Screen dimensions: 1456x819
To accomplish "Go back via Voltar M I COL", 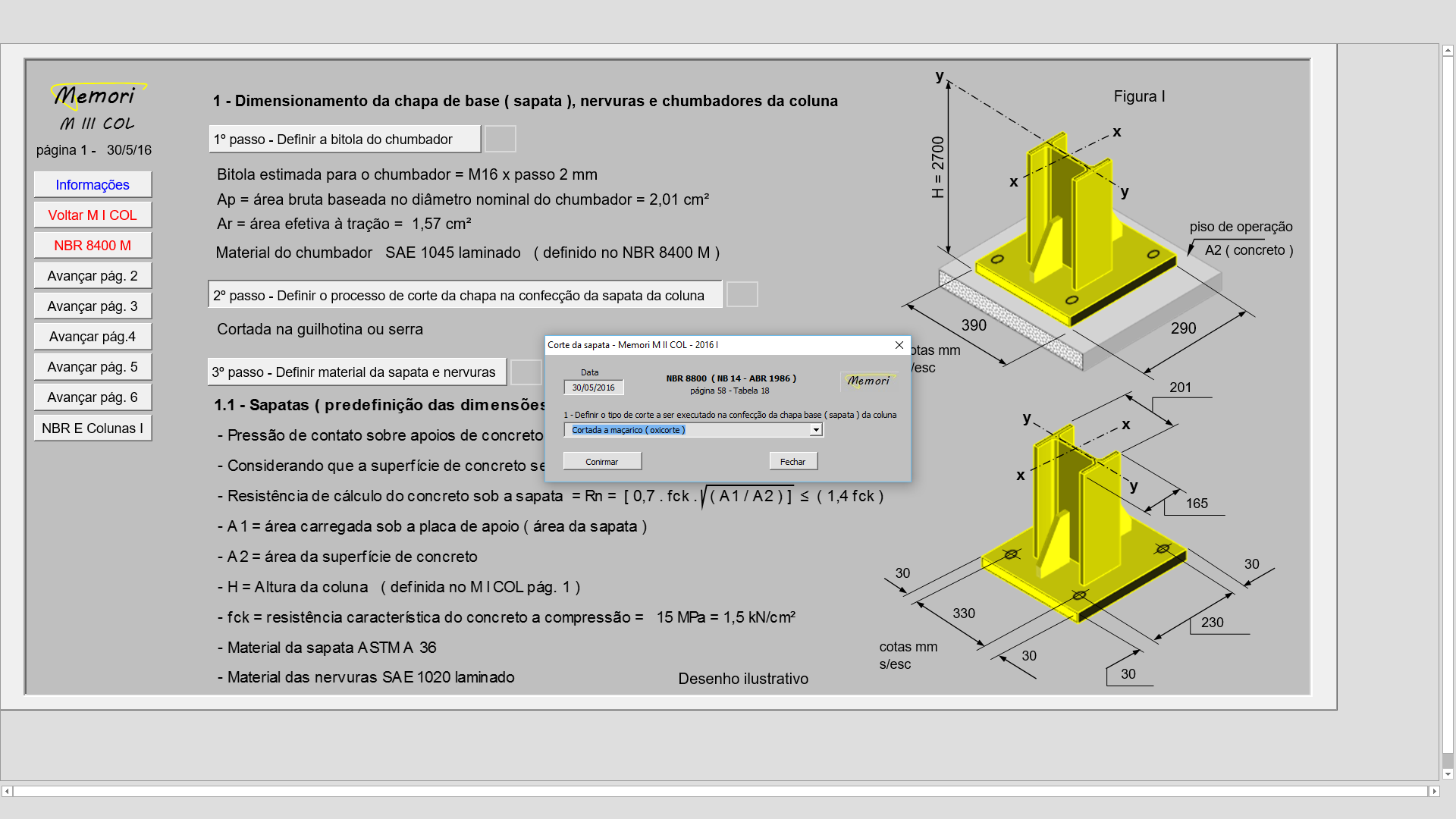I will 93,215.
